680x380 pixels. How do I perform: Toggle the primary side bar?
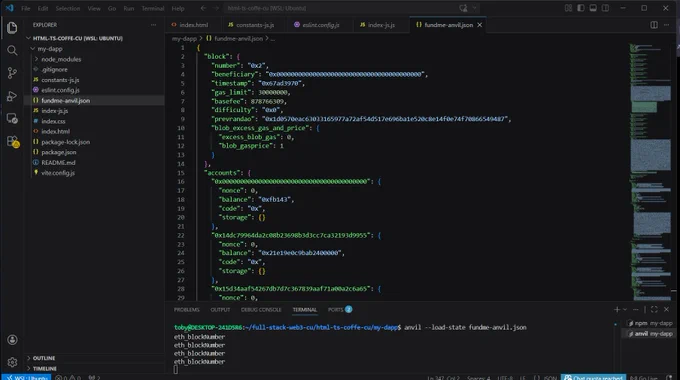(x=580, y=8)
